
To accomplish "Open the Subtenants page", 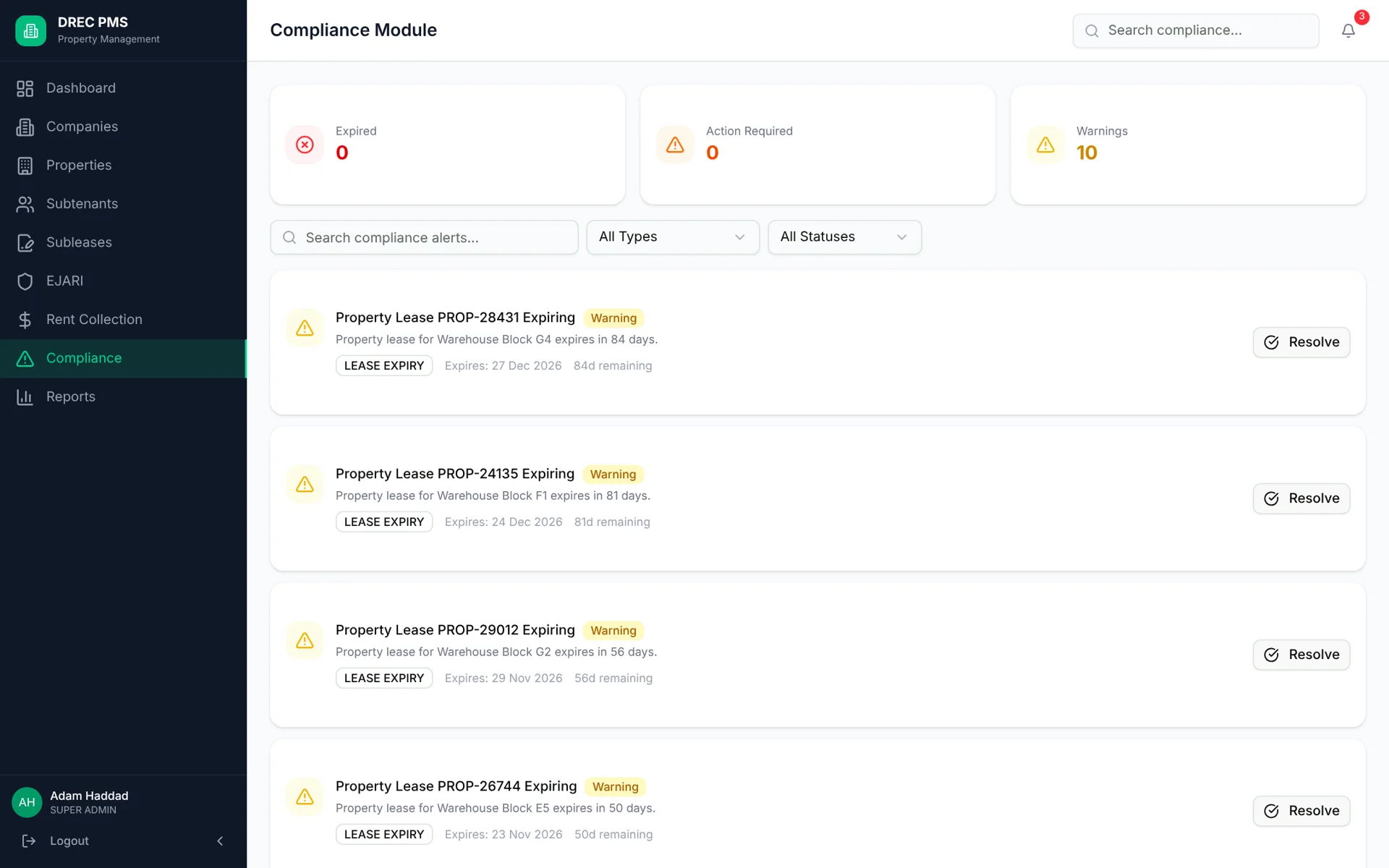I will (123, 204).
